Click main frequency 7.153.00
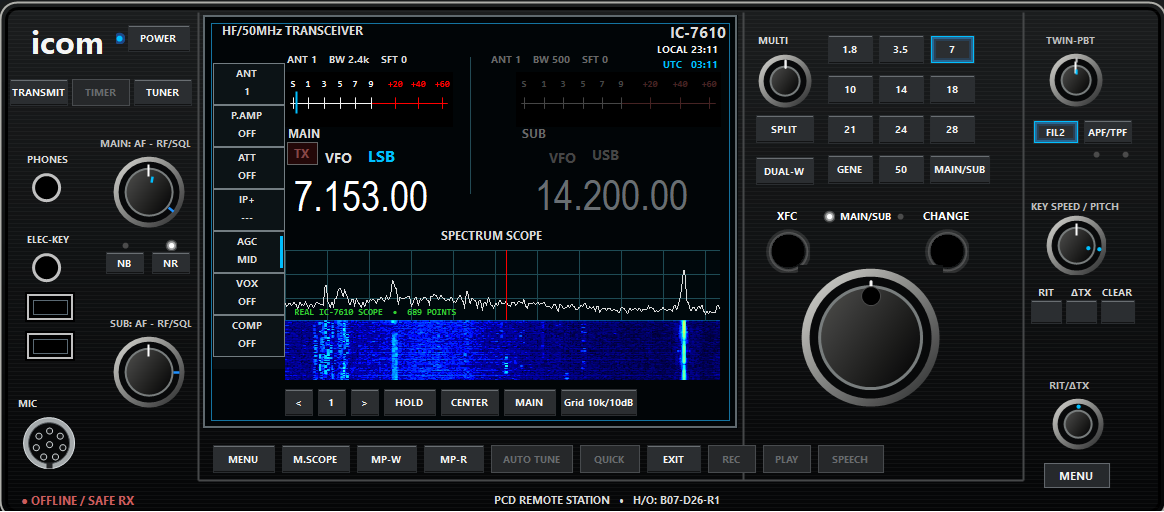This screenshot has height=512, width=1164. 361,197
